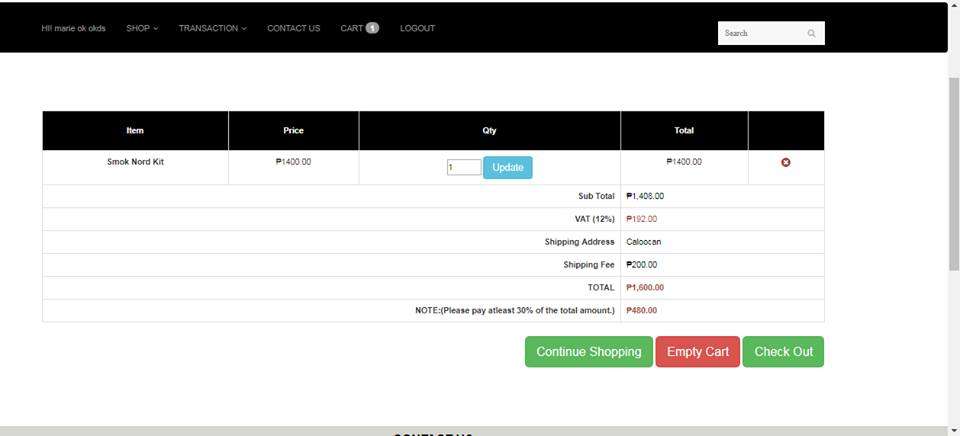Open the CONTACT US page
The width and height of the screenshot is (960, 436).
[x=293, y=28]
